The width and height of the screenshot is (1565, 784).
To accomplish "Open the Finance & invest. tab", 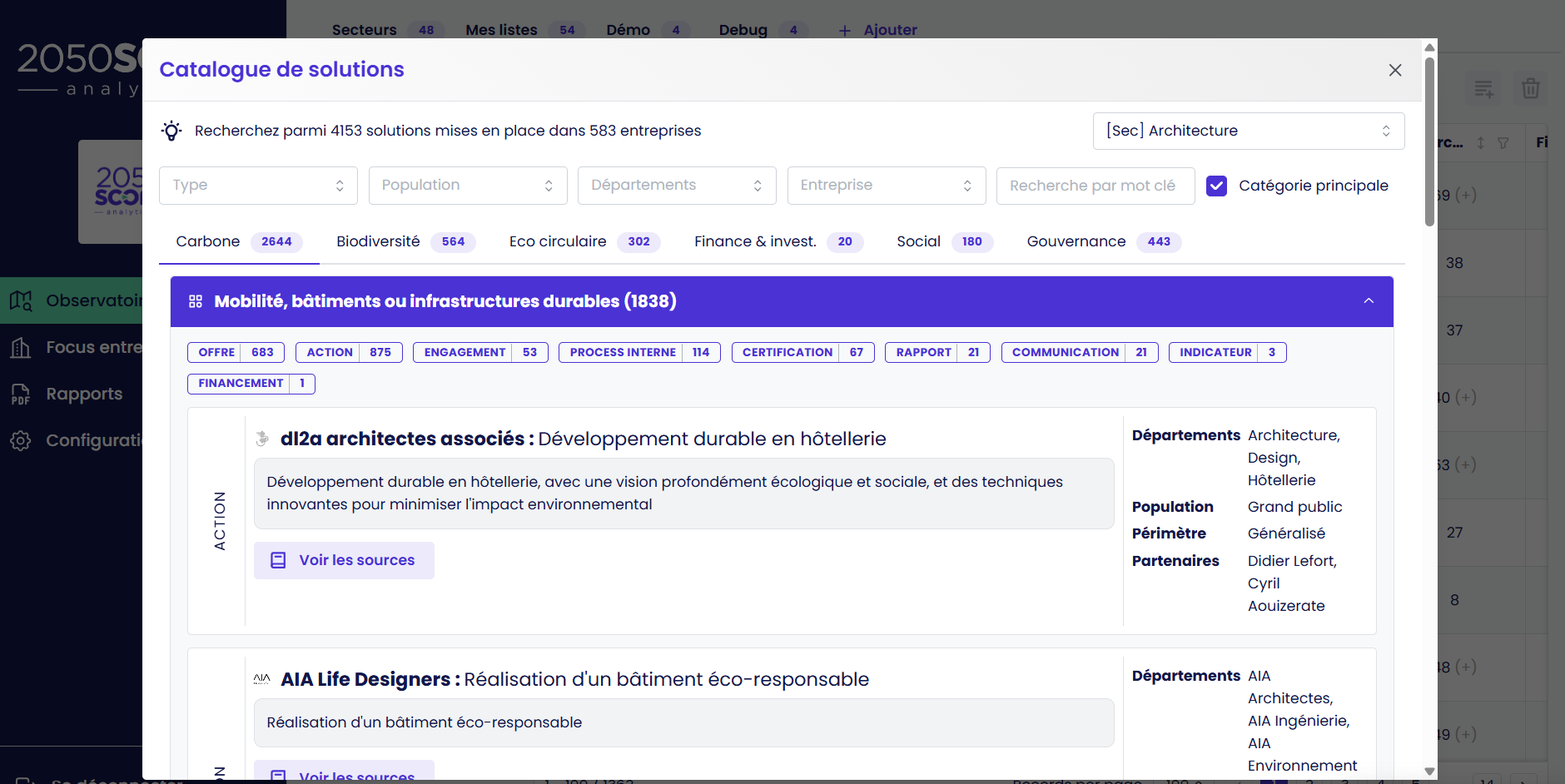I will tap(778, 241).
